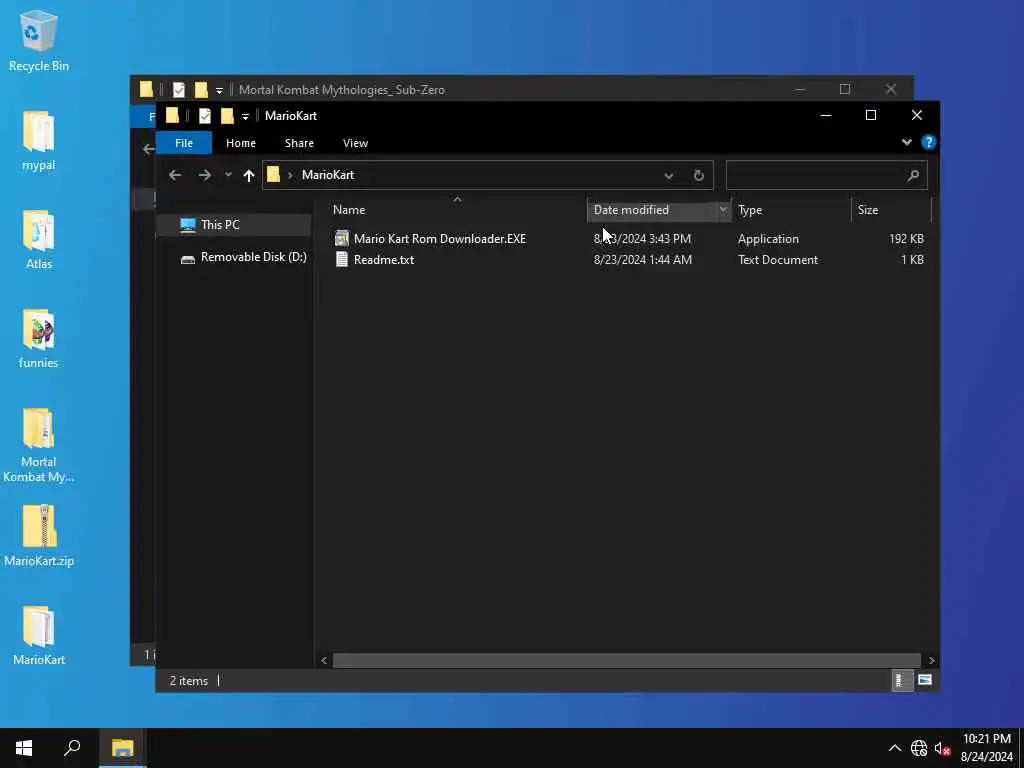Viewport: 1024px width, 768px height.
Task: Click the 192 KB size cell
Action: click(906, 238)
